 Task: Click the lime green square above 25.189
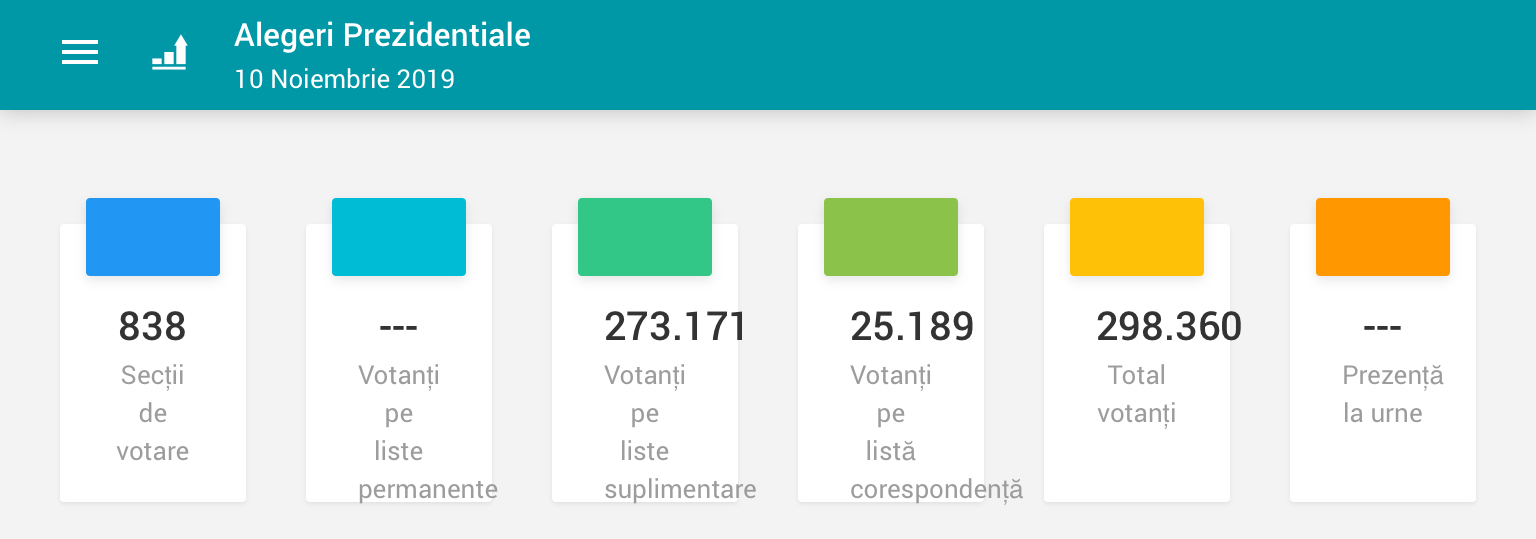(891, 237)
